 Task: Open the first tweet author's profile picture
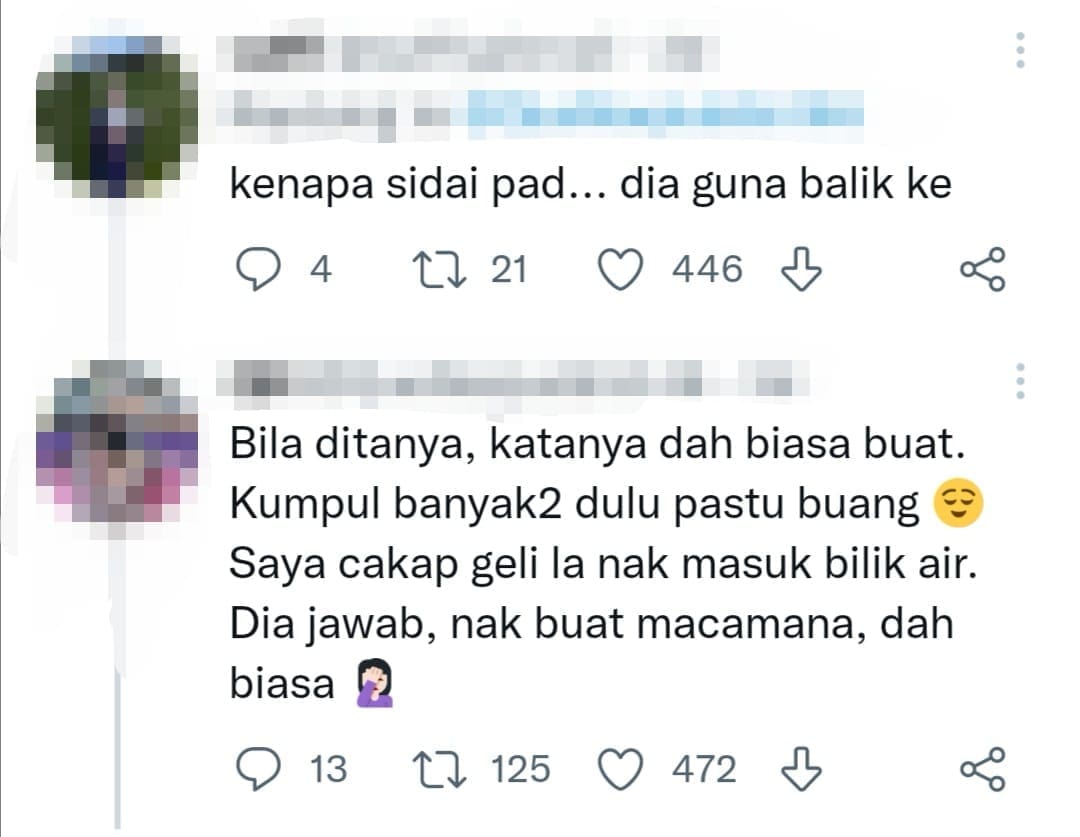tap(117, 117)
